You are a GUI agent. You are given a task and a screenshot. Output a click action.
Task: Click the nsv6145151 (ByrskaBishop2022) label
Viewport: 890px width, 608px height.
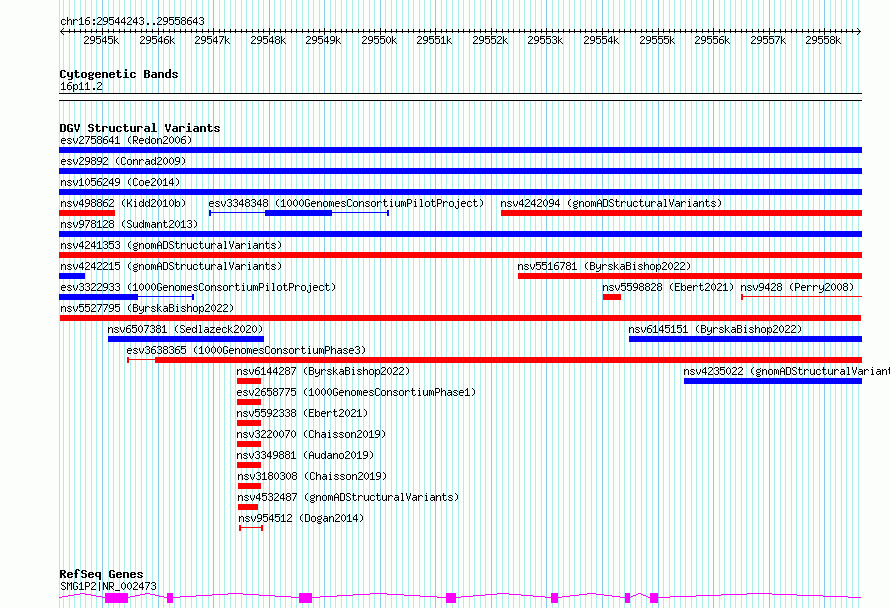click(x=715, y=329)
